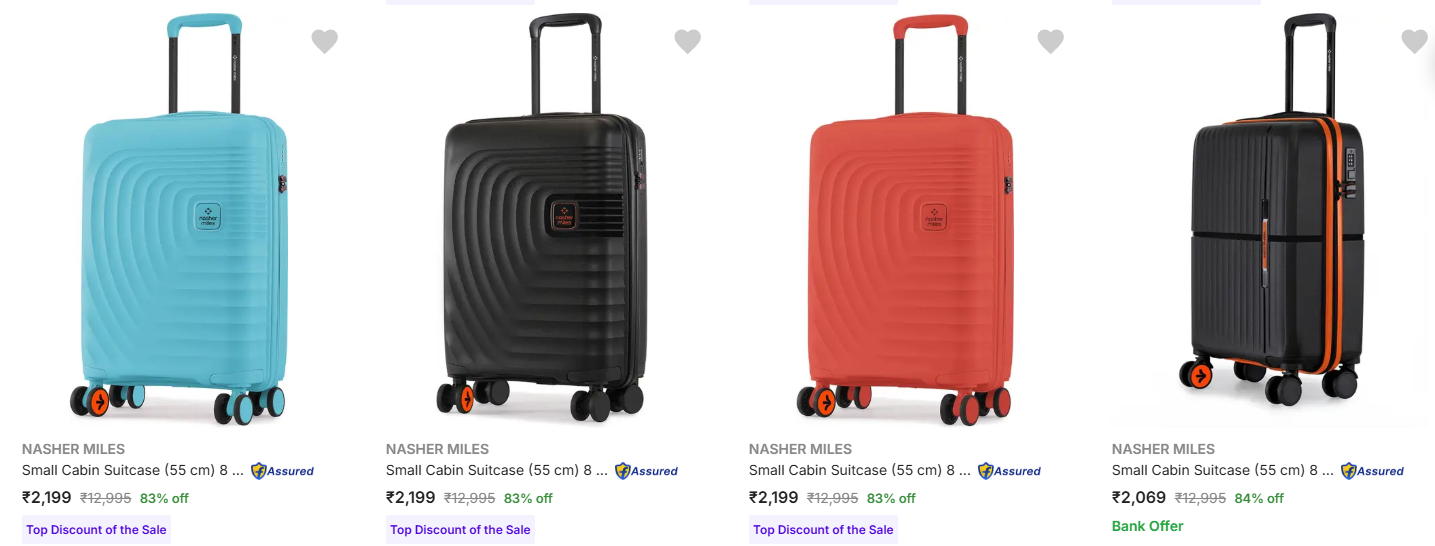Click Top Discount of the Sale tag under the blue suitcase
1435x546 pixels.
(x=96, y=530)
